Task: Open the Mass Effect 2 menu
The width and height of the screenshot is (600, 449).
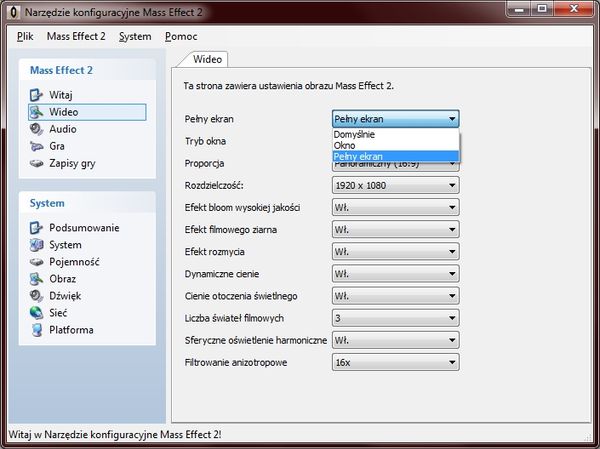Action: 76,37
